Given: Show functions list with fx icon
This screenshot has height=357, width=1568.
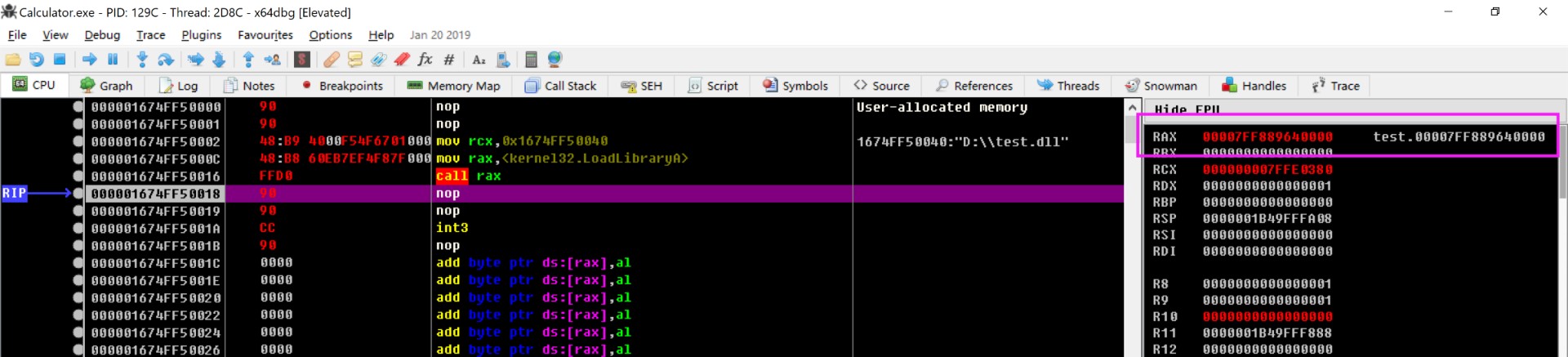Looking at the screenshot, I should click(425, 60).
